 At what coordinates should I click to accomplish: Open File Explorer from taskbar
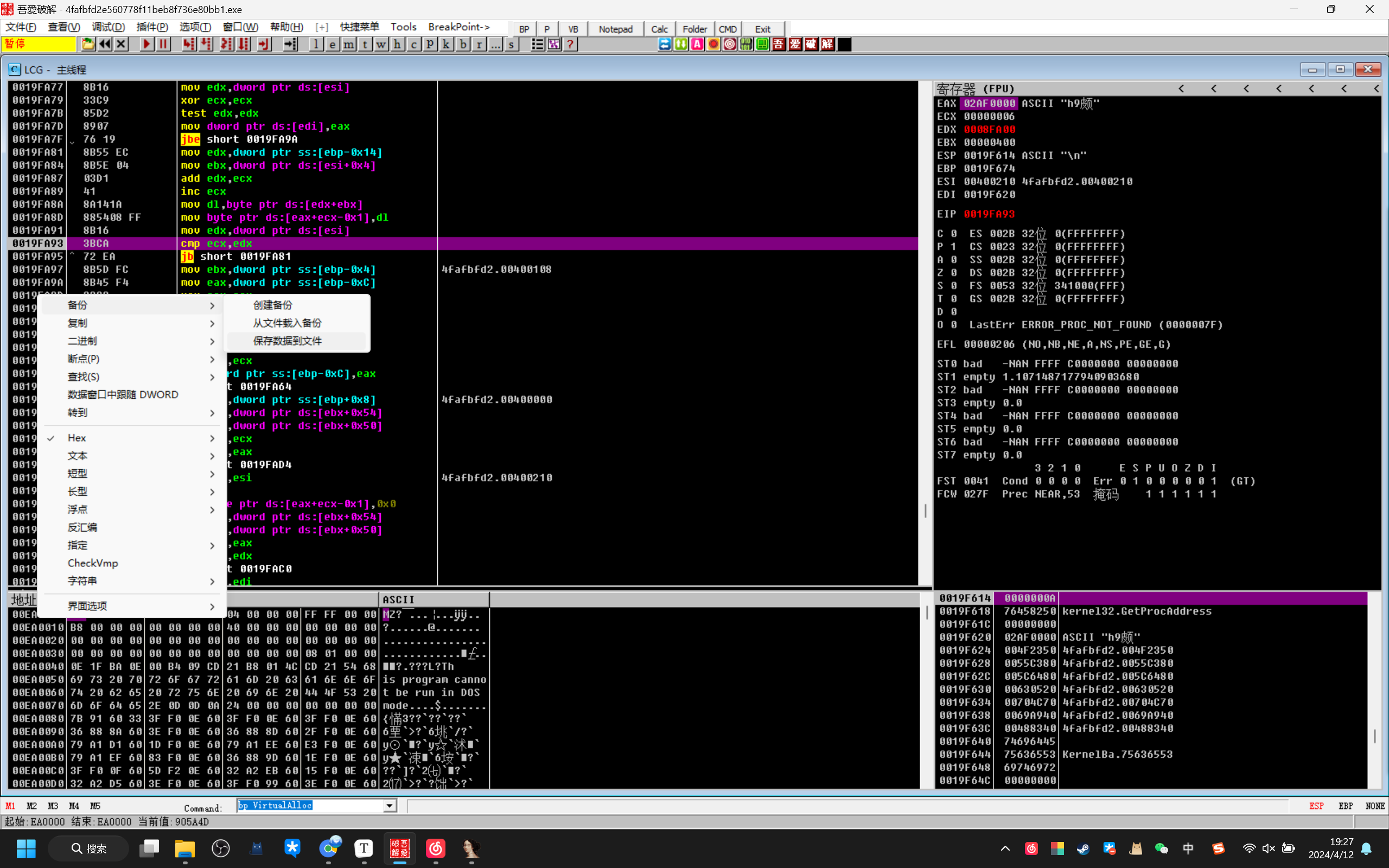(x=185, y=848)
